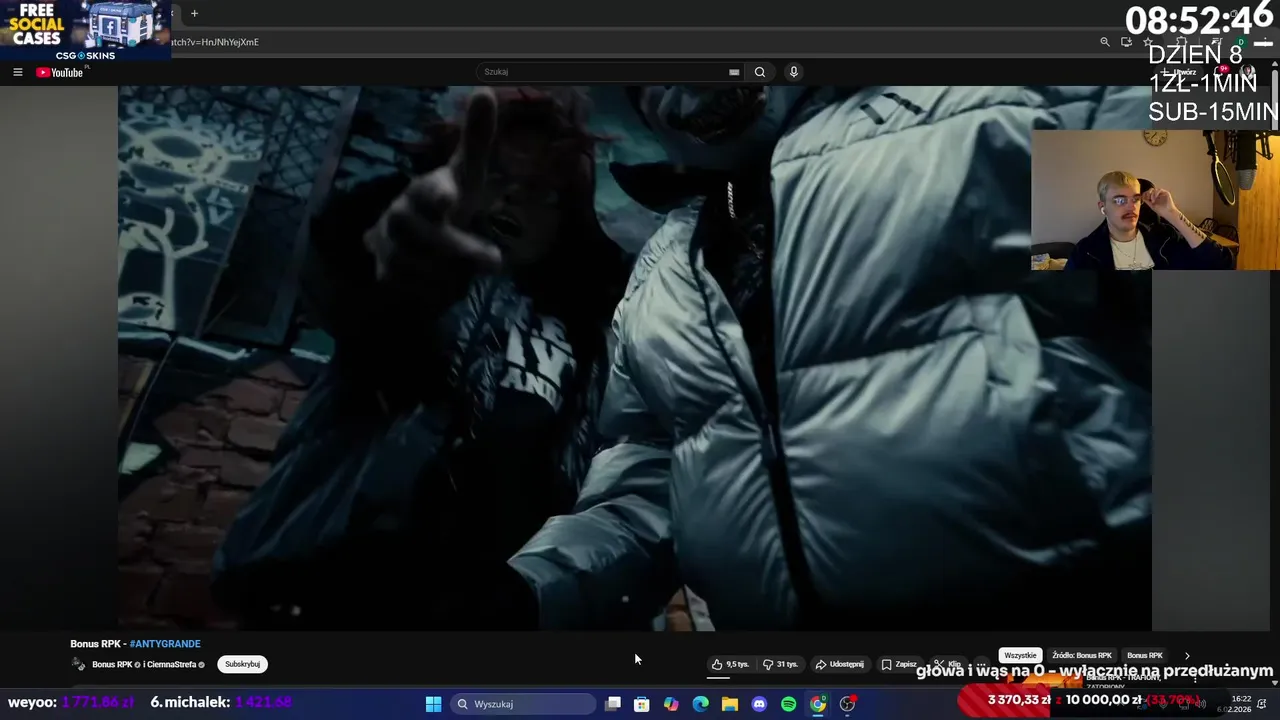Open the browser zoom magnifier icon
Screen dimensions: 1280x720
click(1105, 42)
